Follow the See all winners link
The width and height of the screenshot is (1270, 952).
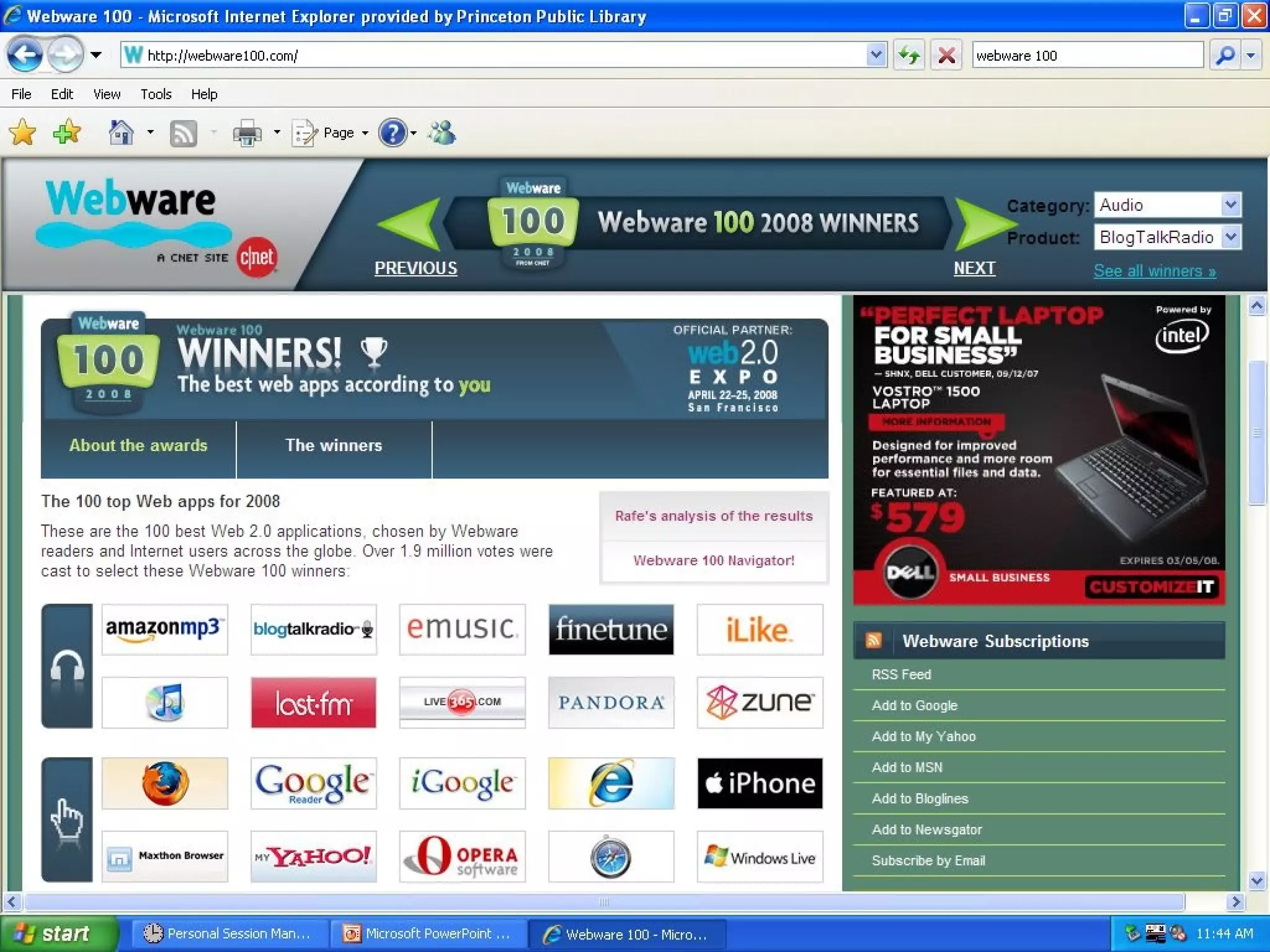[x=1154, y=271]
